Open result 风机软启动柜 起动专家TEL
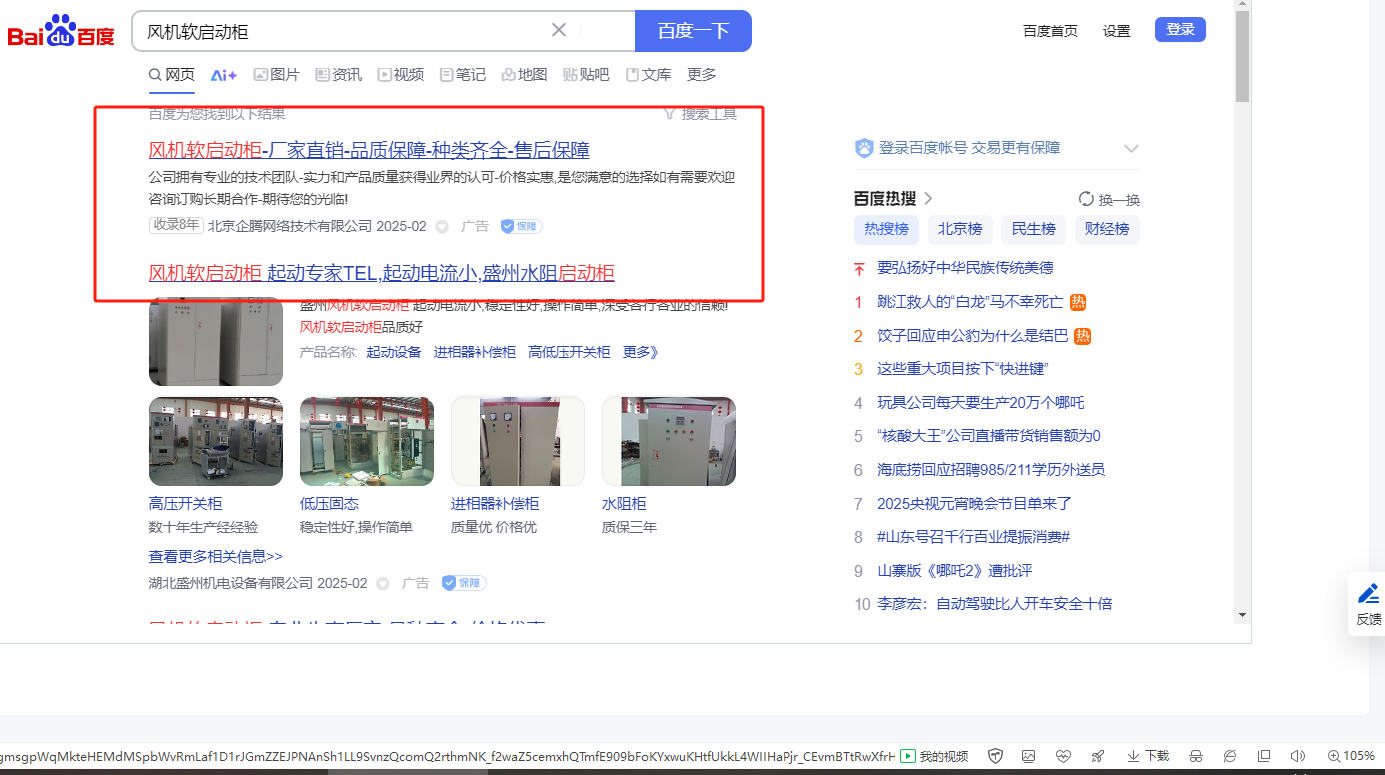Viewport: 1385px width, 775px height. [382, 273]
